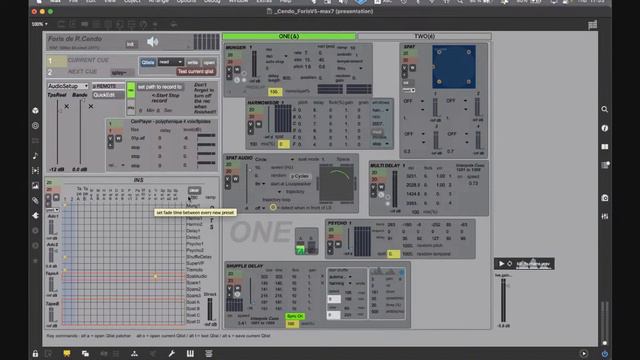Viewport: 640px width, 360px height.
Task: Click the piano keyboard icon in bottom toolbar
Action: point(190,353)
